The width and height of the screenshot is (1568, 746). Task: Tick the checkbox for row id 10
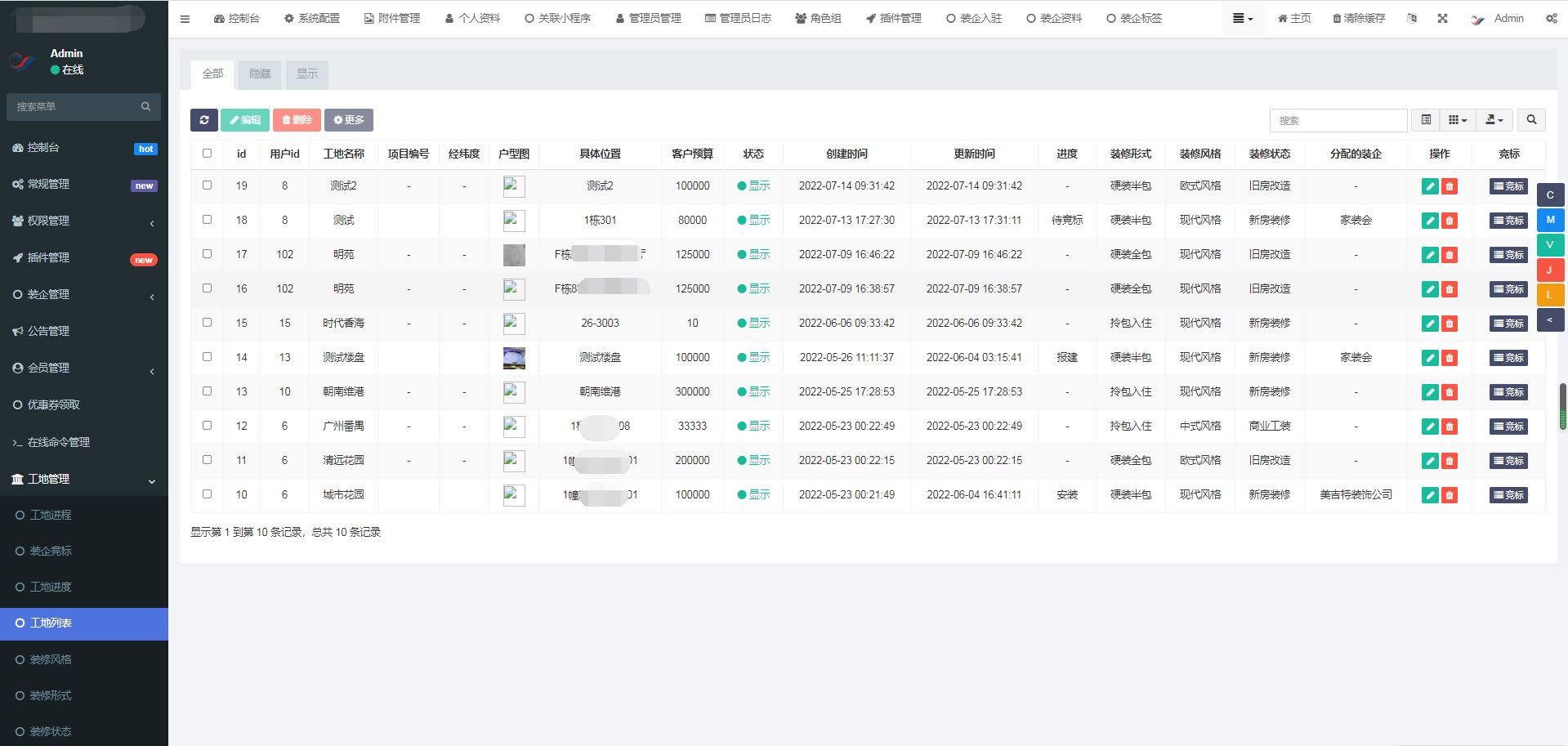pos(207,494)
